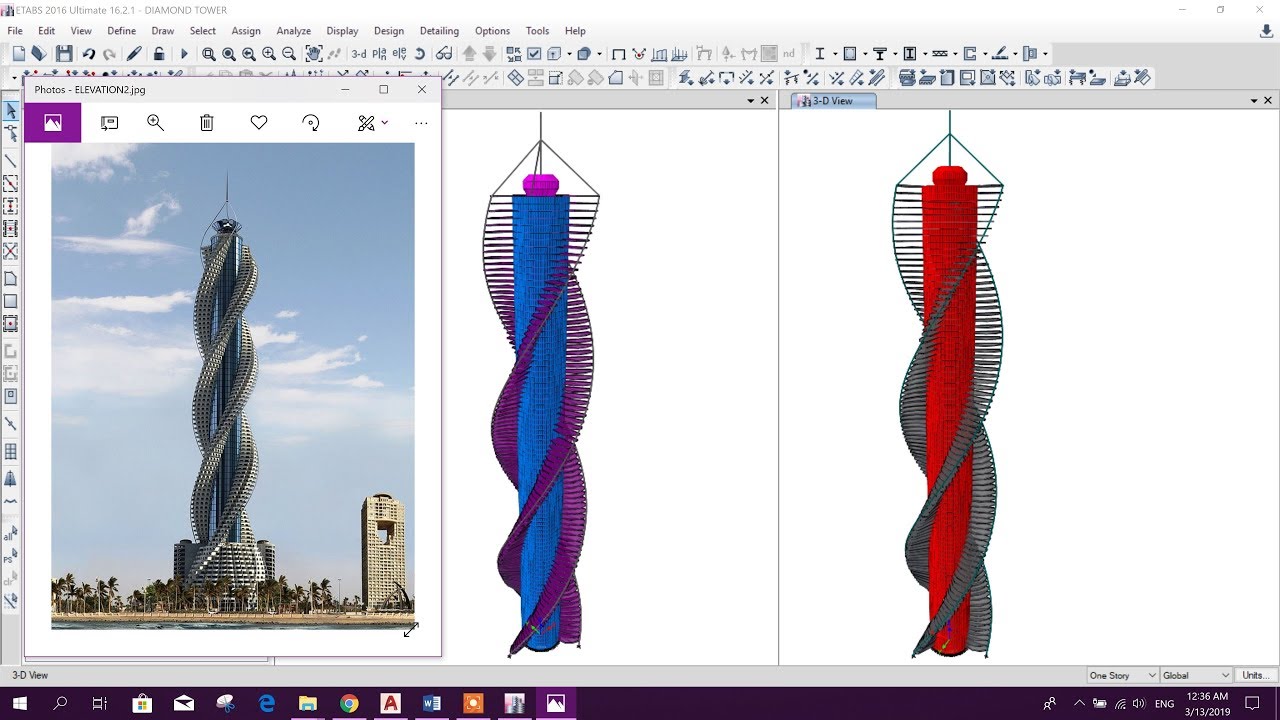
Task: Set the default 3-d view
Action: point(358,54)
